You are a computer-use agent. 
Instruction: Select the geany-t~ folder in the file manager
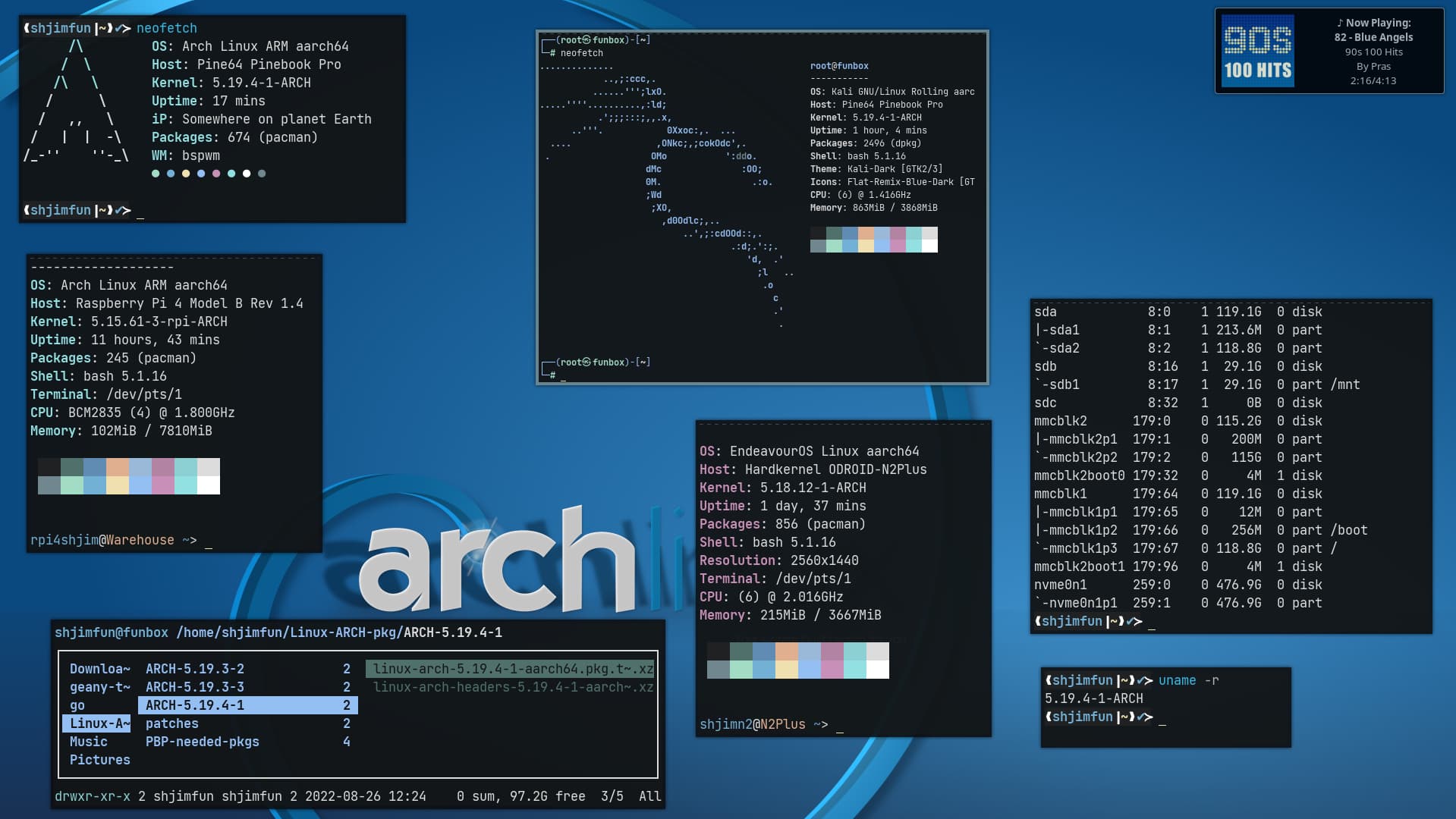click(x=99, y=687)
